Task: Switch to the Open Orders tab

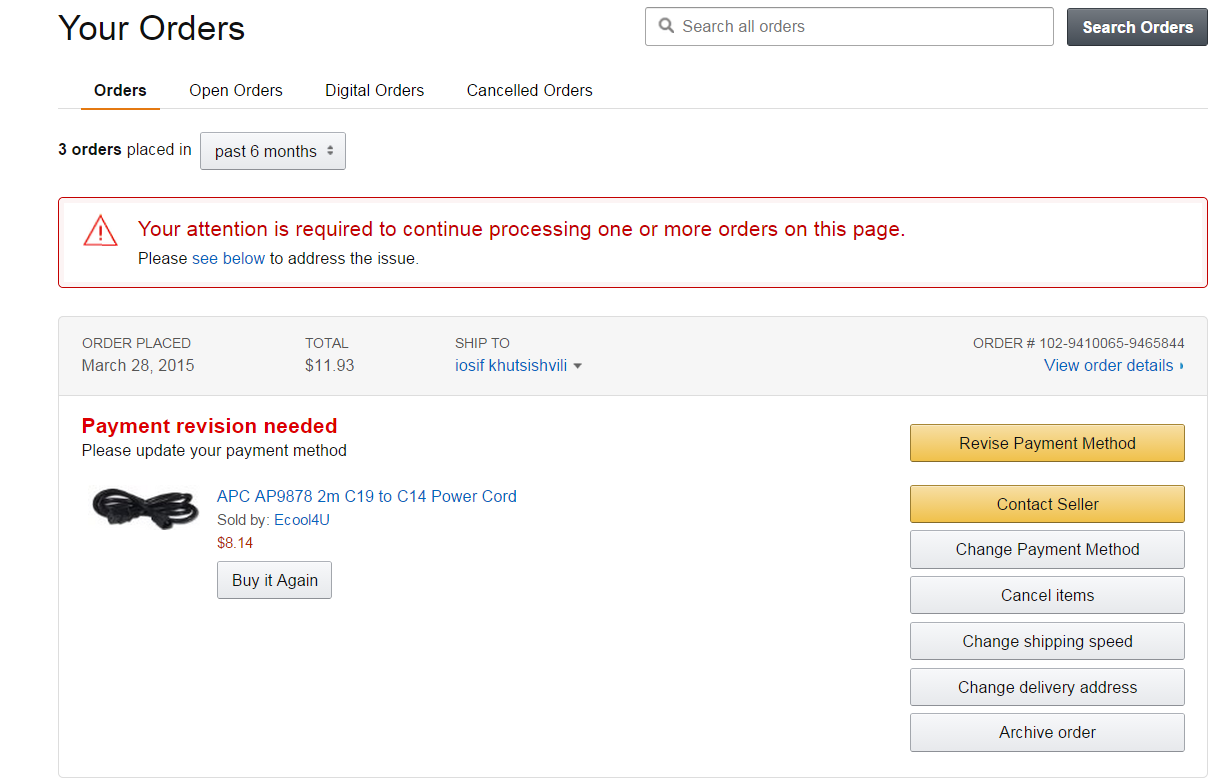Action: [x=236, y=90]
